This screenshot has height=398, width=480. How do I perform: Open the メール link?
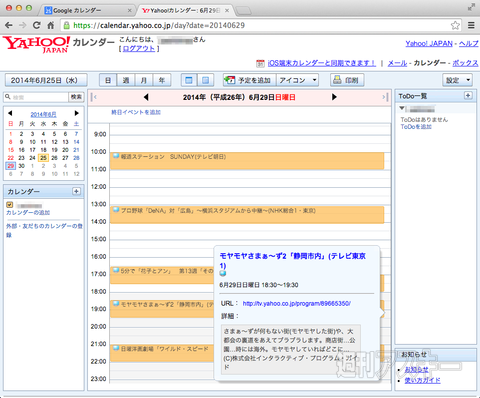pyautogui.click(x=397, y=63)
